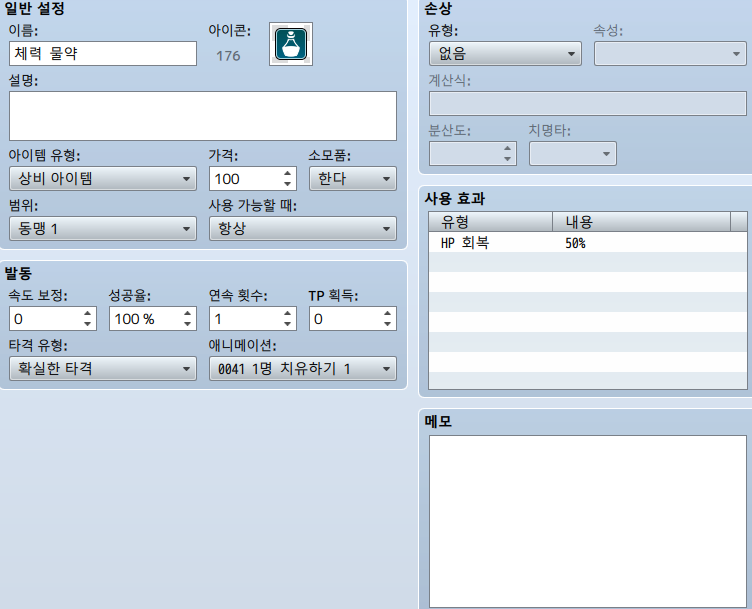Image resolution: width=752 pixels, height=609 pixels.
Task: Increase 가격 with the up arrow
Action: tap(287, 174)
